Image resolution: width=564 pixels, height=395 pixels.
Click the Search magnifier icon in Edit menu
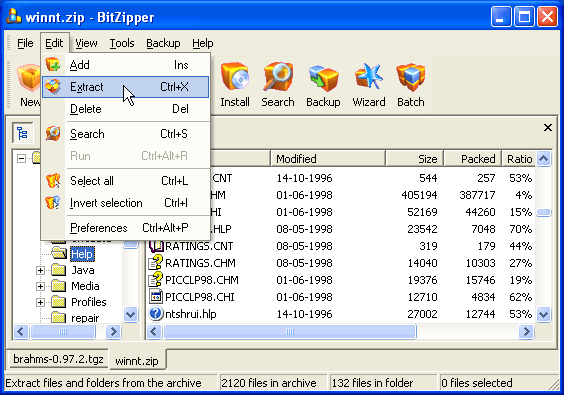[x=53, y=134]
